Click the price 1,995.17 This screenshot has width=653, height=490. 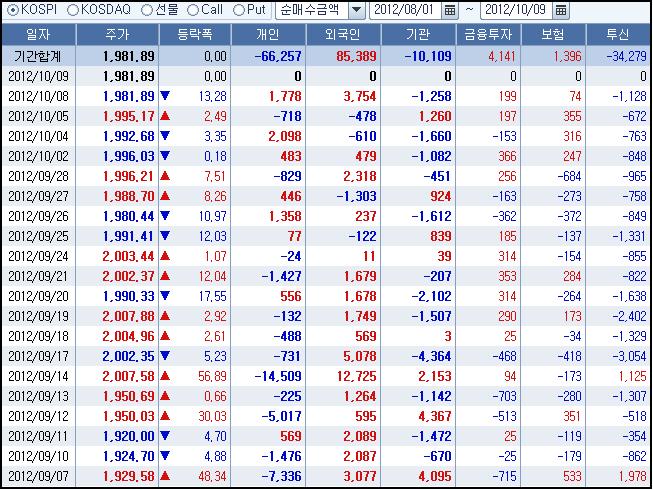(129, 117)
